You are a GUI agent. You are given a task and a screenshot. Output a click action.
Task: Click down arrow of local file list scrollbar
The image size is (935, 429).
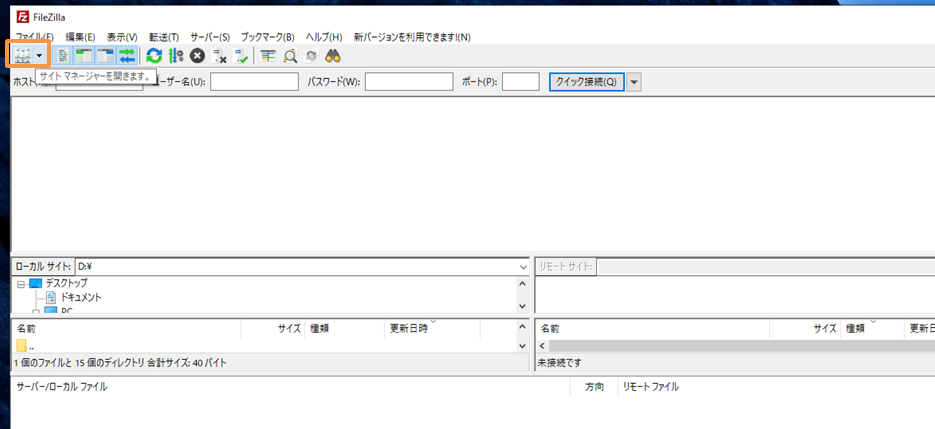coord(523,346)
